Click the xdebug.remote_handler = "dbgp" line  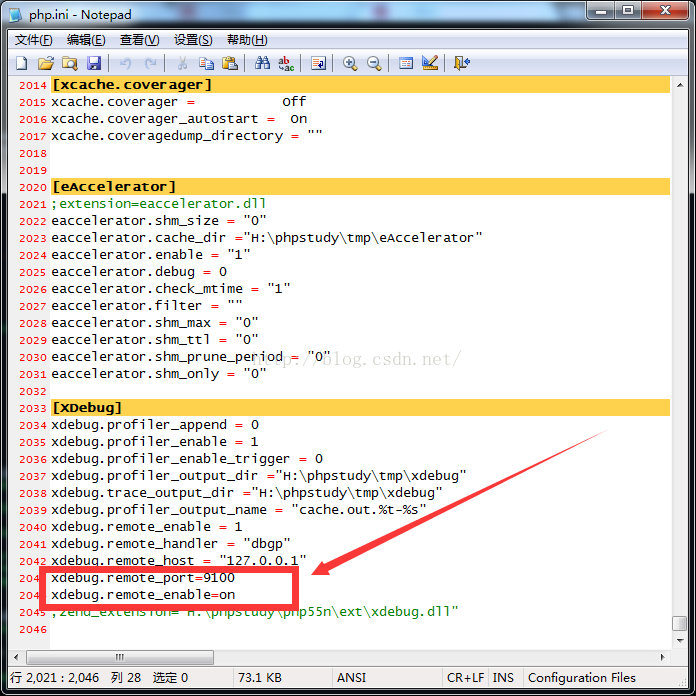tap(171, 544)
